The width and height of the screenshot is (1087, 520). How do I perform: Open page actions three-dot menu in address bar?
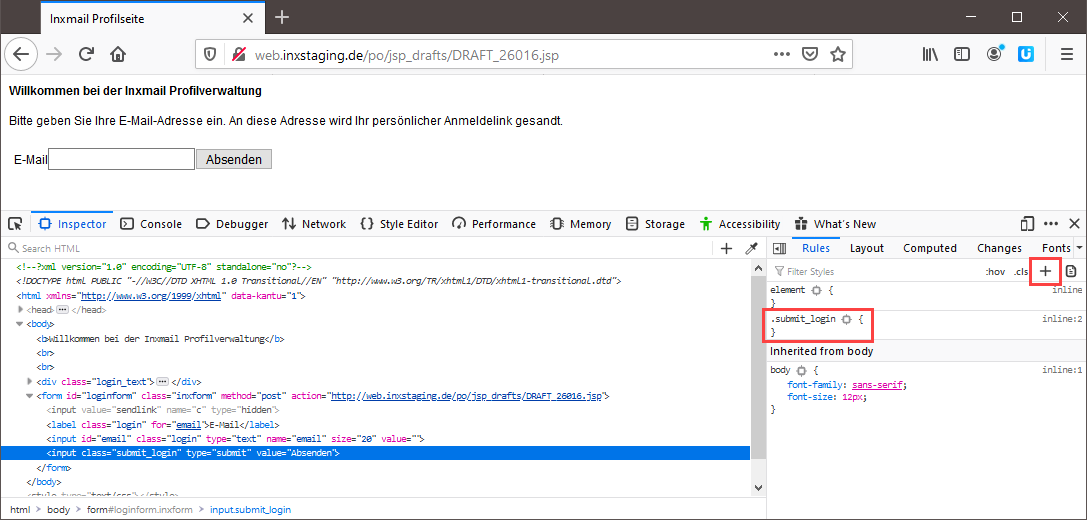point(781,54)
